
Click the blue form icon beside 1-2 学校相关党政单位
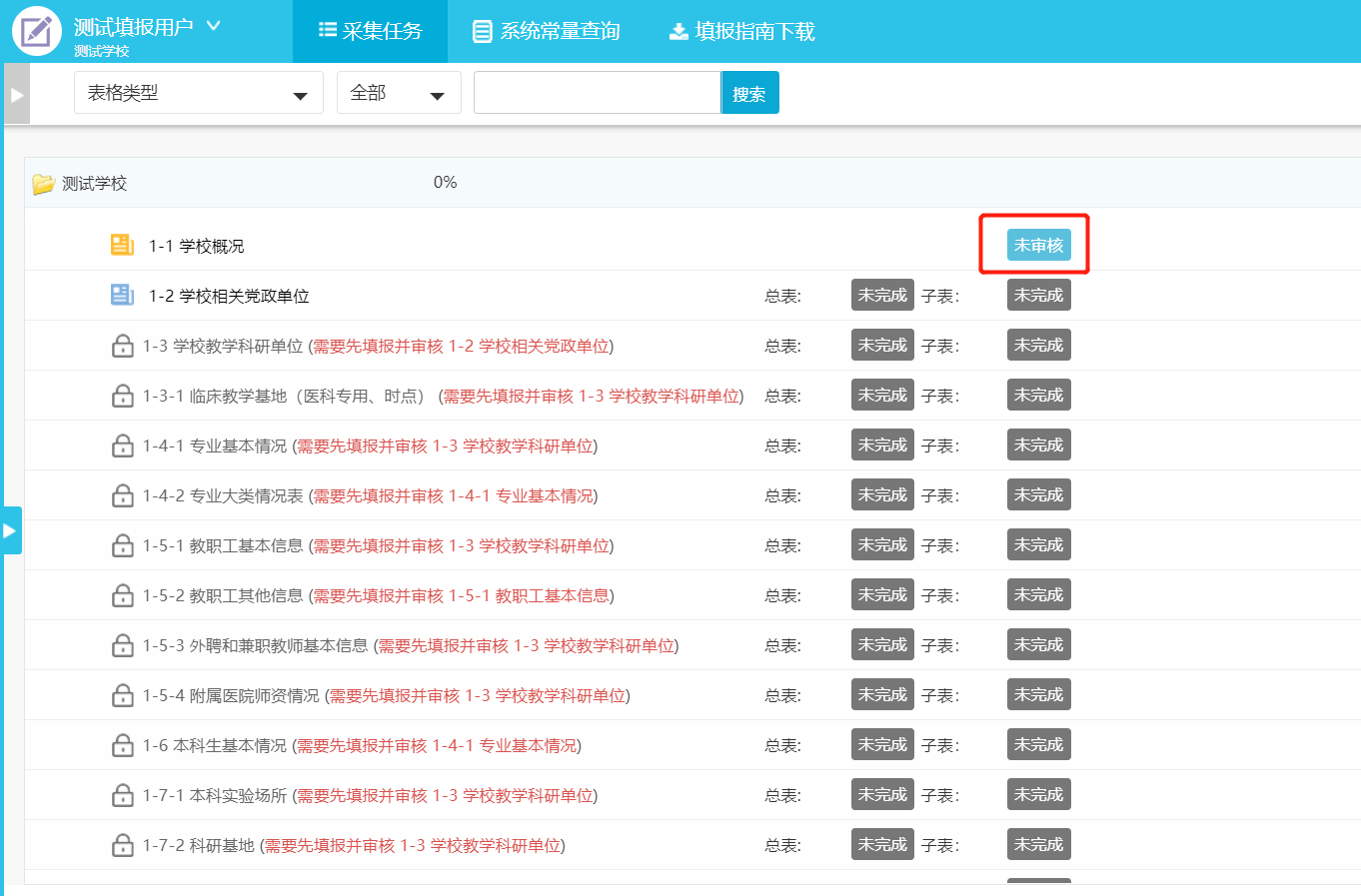[x=122, y=295]
